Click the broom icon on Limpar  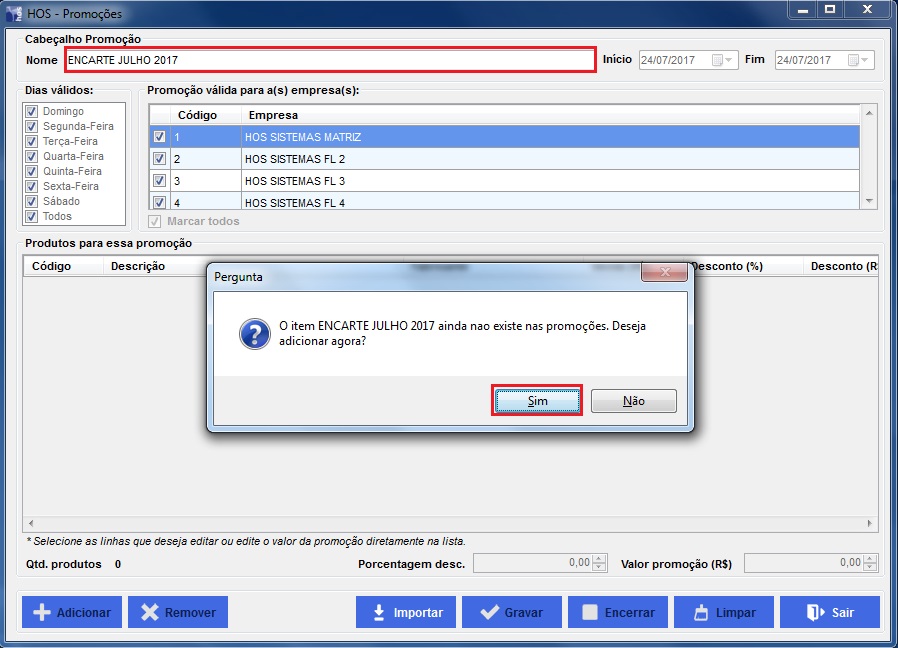[700, 612]
